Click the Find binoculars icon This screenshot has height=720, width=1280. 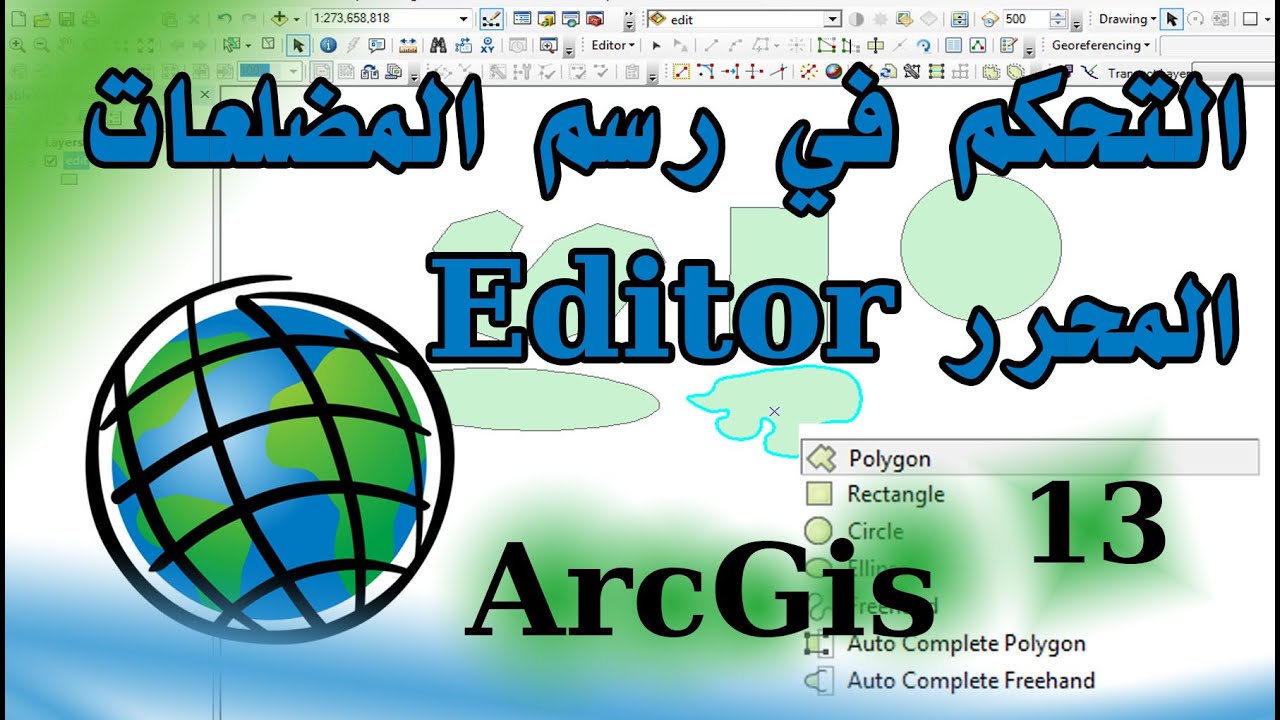(x=438, y=45)
